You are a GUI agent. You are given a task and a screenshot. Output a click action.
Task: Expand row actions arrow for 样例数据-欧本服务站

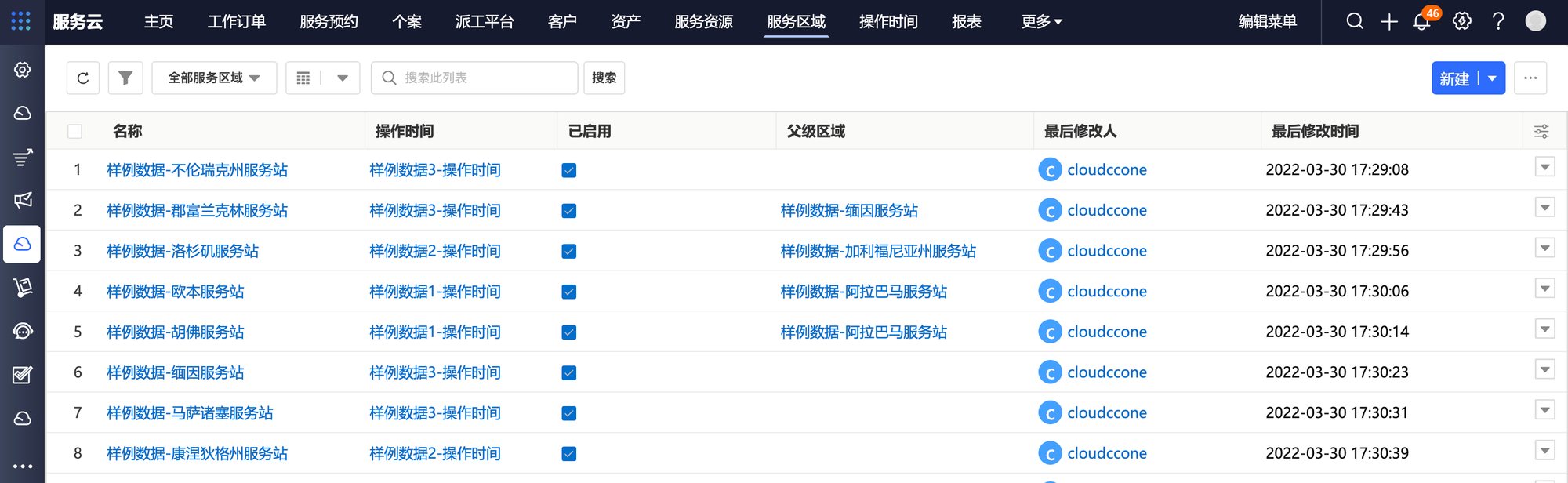(x=1544, y=289)
